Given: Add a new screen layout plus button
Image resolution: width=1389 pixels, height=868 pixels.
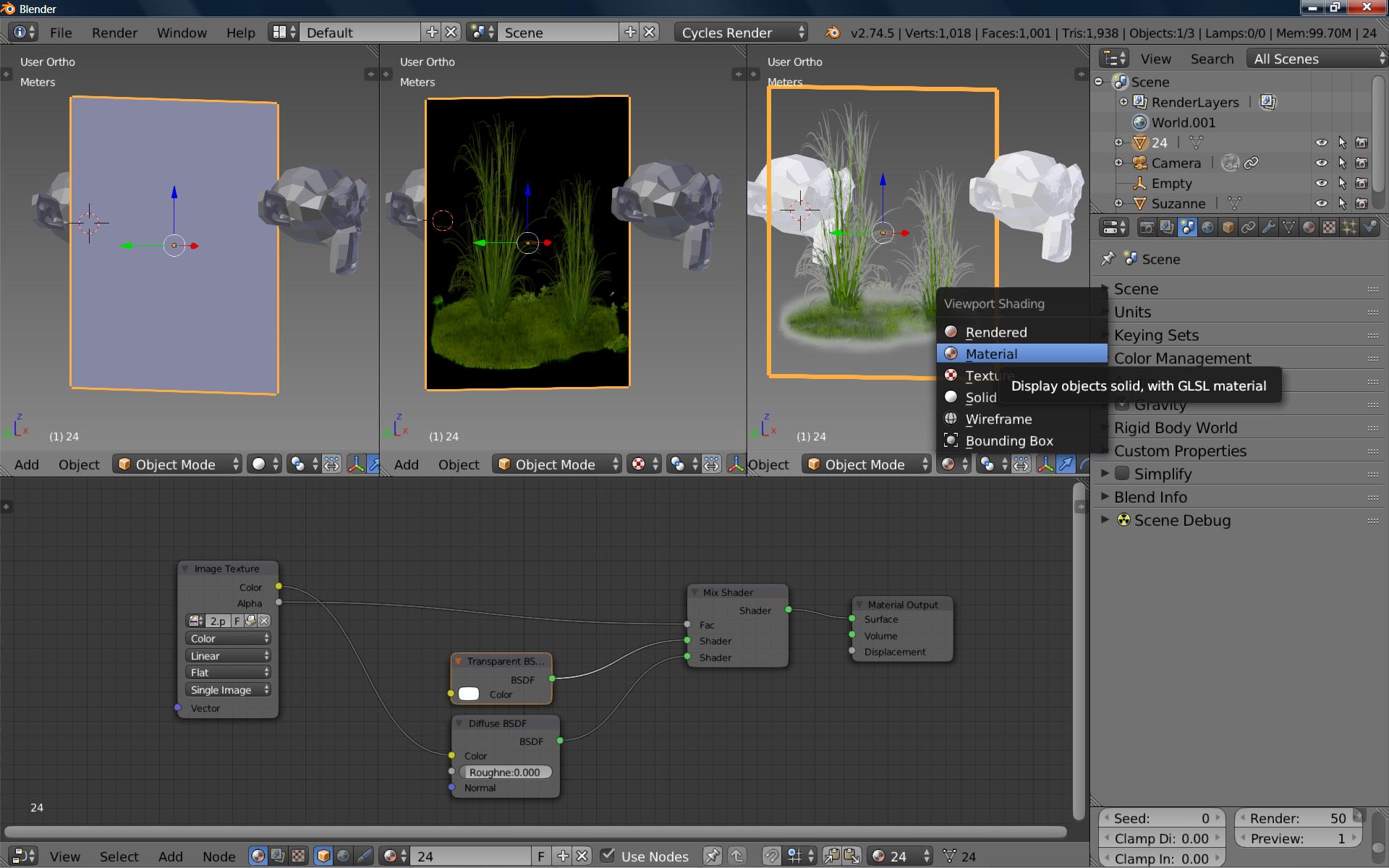Looking at the screenshot, I should pos(432,33).
